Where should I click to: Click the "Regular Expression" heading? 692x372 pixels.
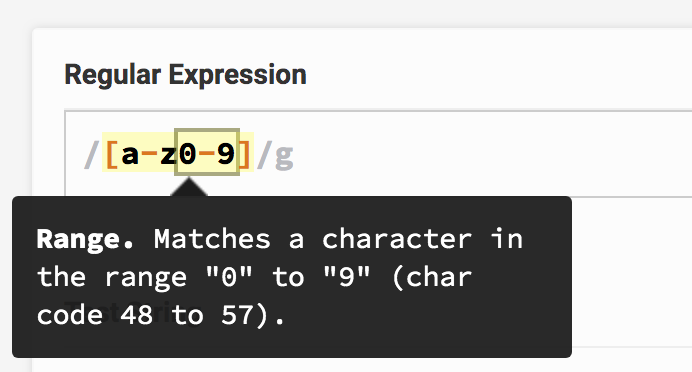point(185,75)
